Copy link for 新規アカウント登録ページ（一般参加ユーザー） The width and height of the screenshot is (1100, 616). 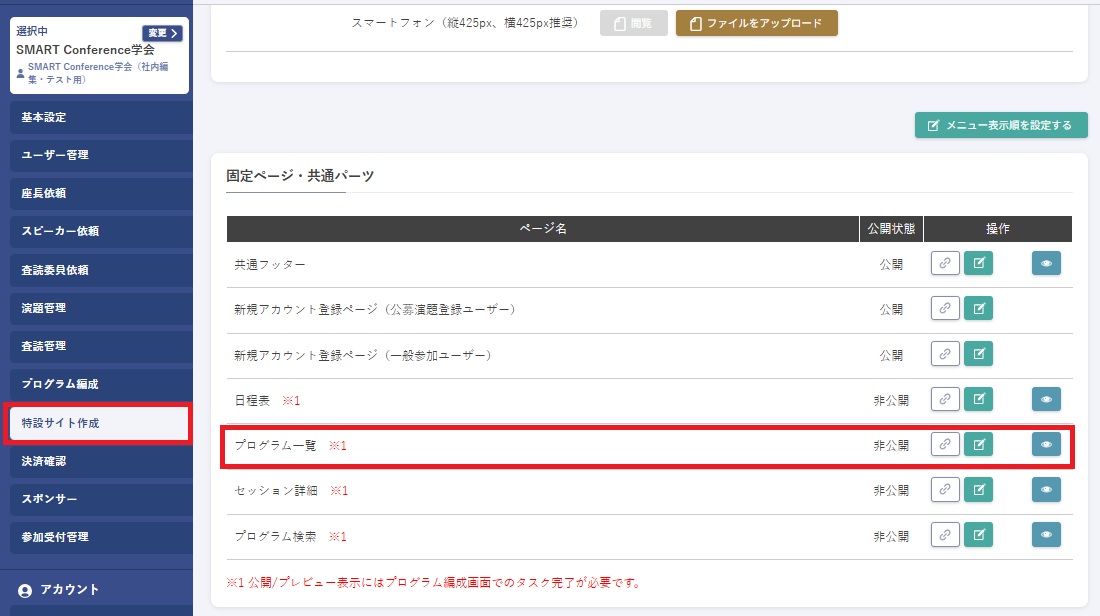tap(945, 354)
